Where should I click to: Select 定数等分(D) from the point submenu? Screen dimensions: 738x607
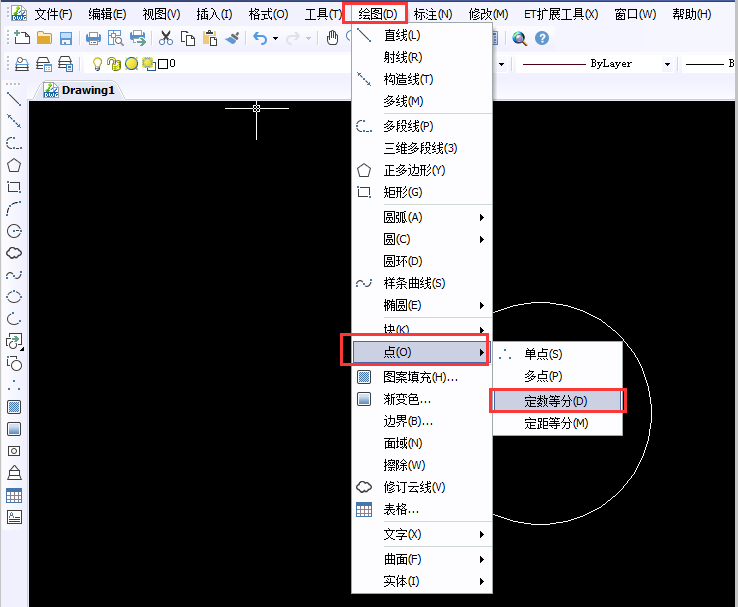point(557,401)
